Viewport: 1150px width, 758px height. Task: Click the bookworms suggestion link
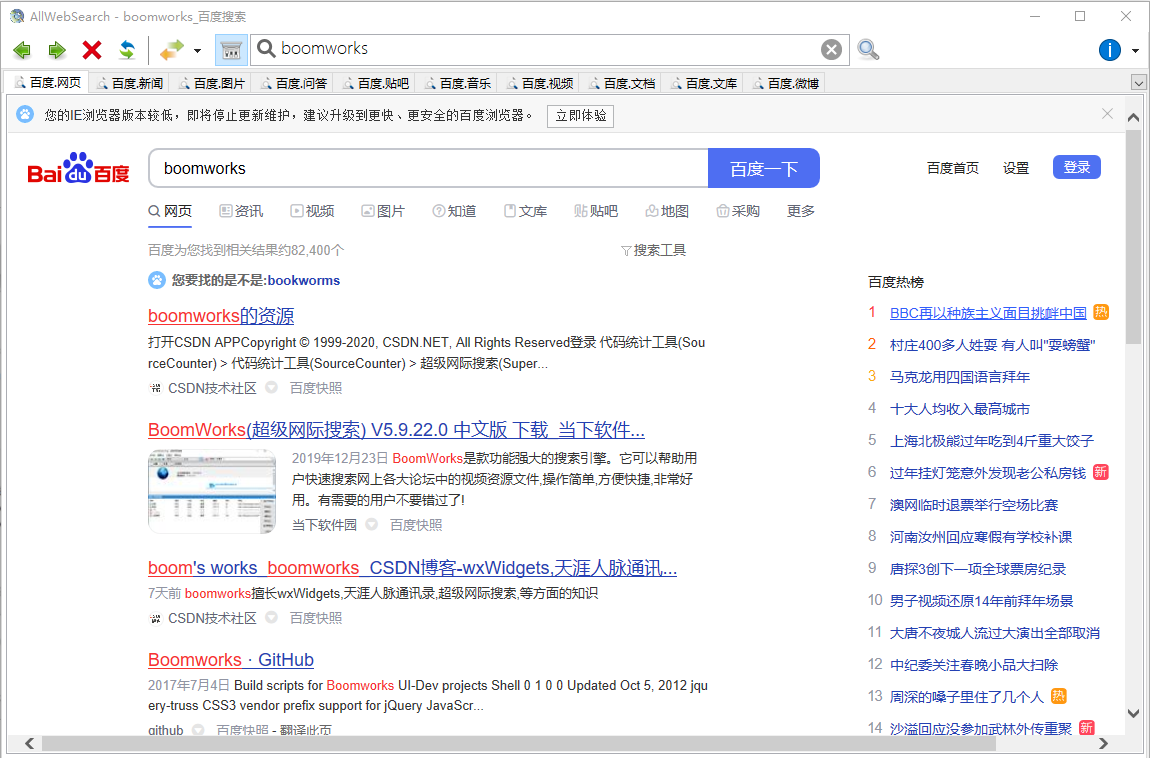[x=304, y=280]
